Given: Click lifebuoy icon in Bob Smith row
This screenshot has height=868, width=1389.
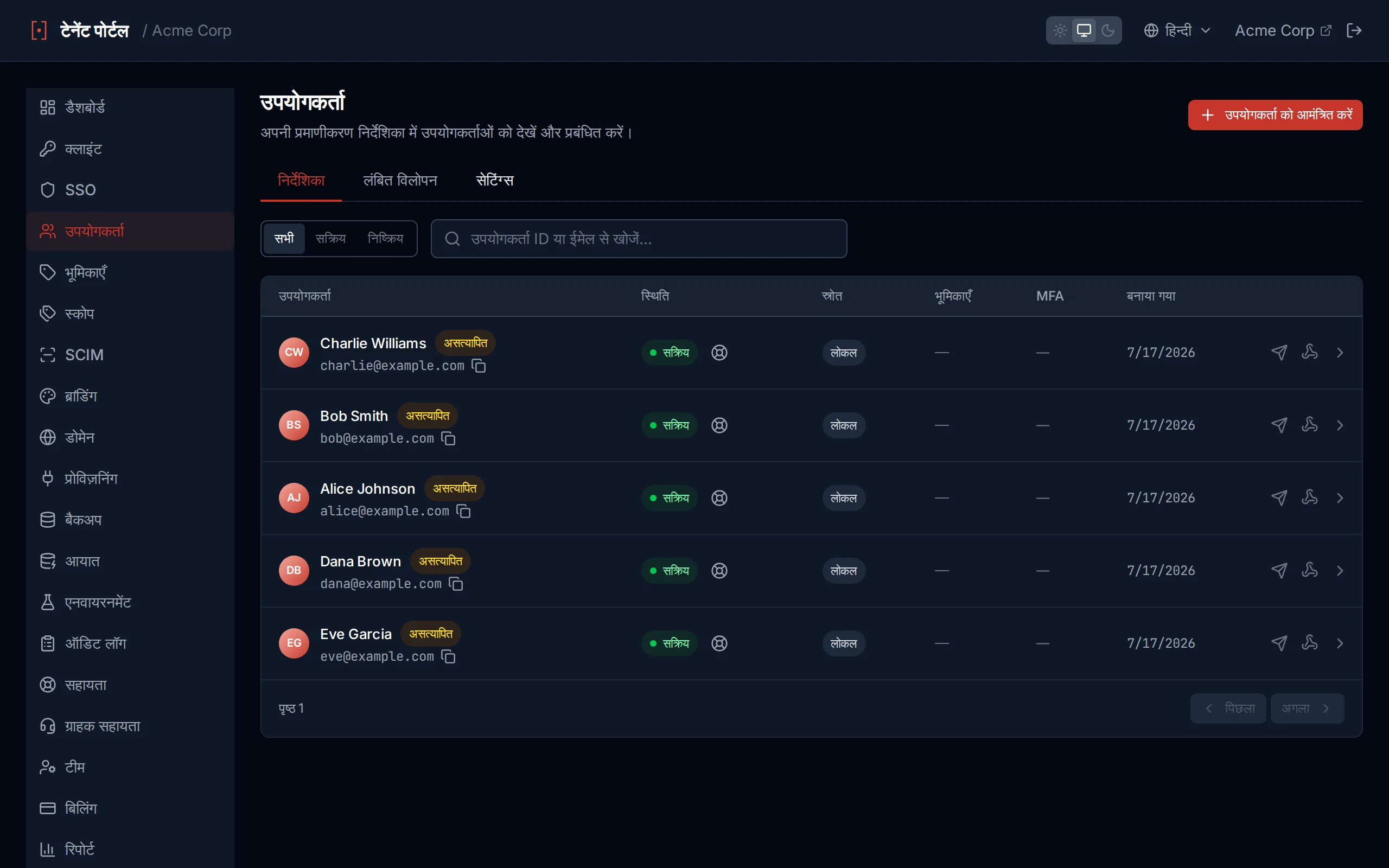Looking at the screenshot, I should click(x=719, y=425).
